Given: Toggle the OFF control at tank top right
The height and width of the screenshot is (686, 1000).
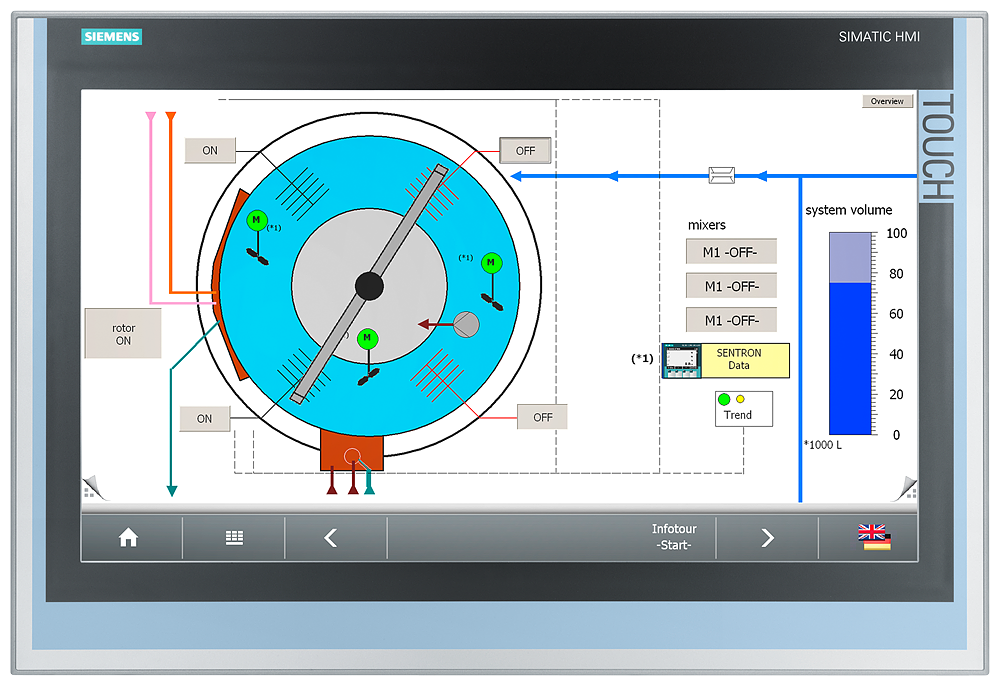Looking at the screenshot, I should coord(525,150).
